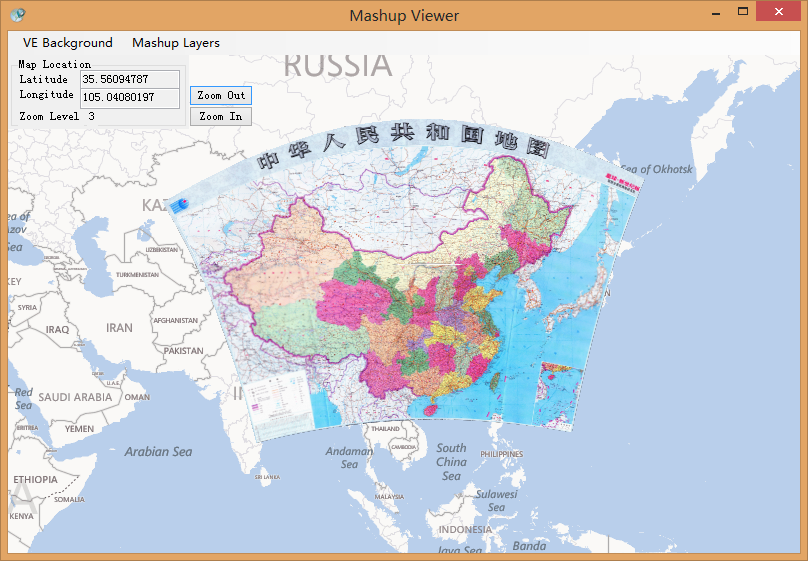Click the SOMALIA map label
This screenshot has width=808, height=561.
[x=69, y=500]
